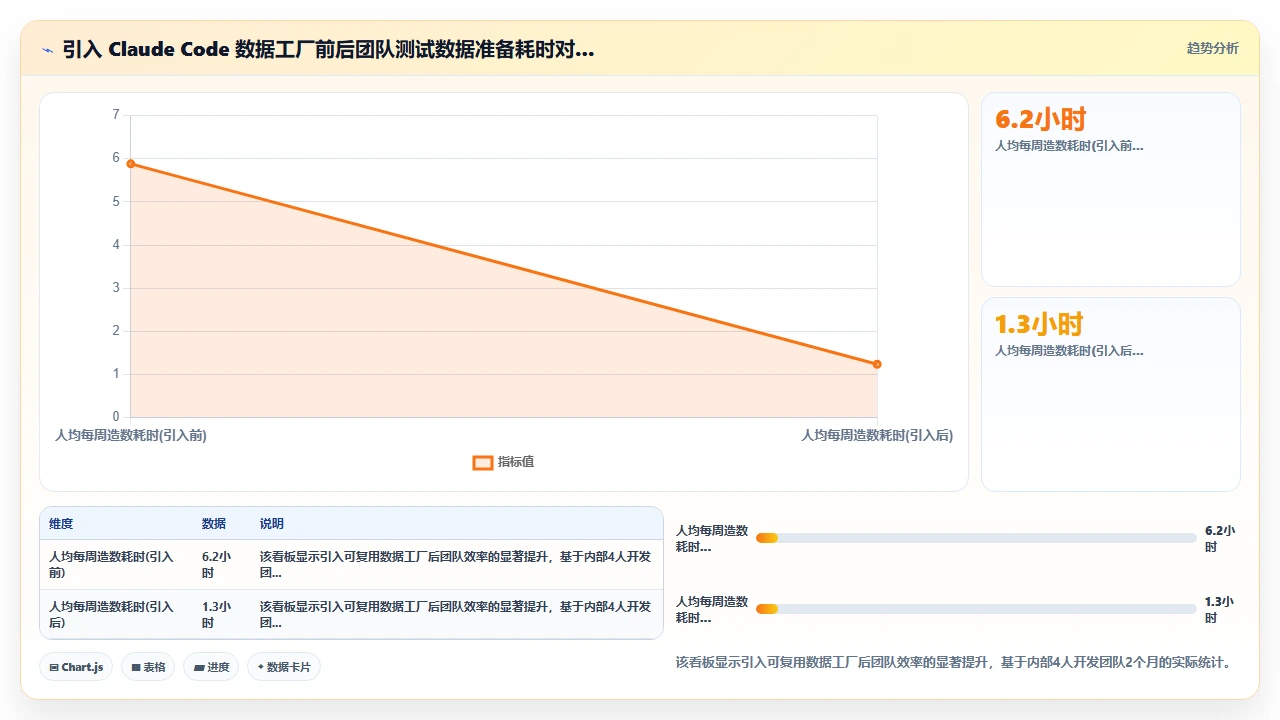Click the 趋势分析 label in header
Screen dimensions: 1280x720
[x=1212, y=48]
